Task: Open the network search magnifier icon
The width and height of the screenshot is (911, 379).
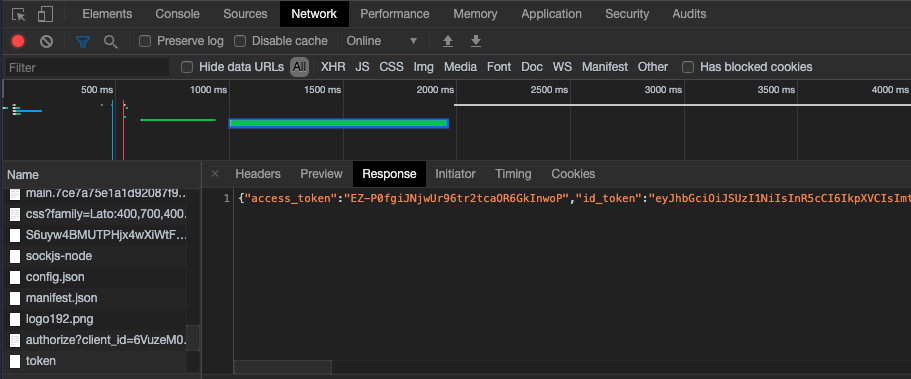Action: pos(110,41)
